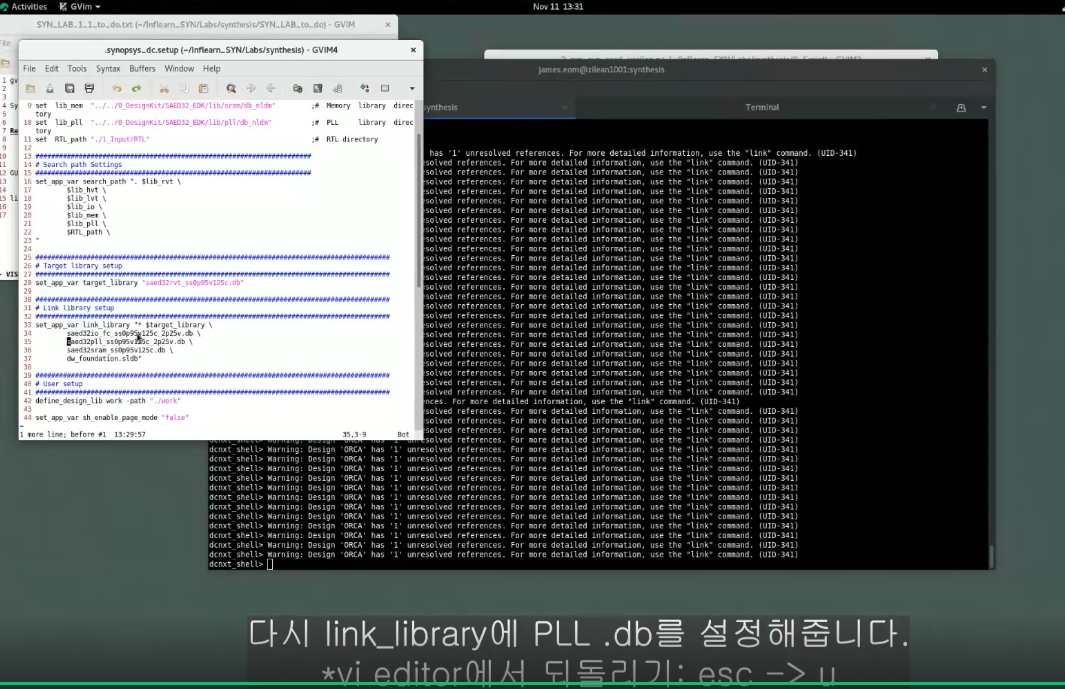This screenshot has width=1065, height=689.
Task: Click the Load session toolbar icon
Action: click(297, 88)
